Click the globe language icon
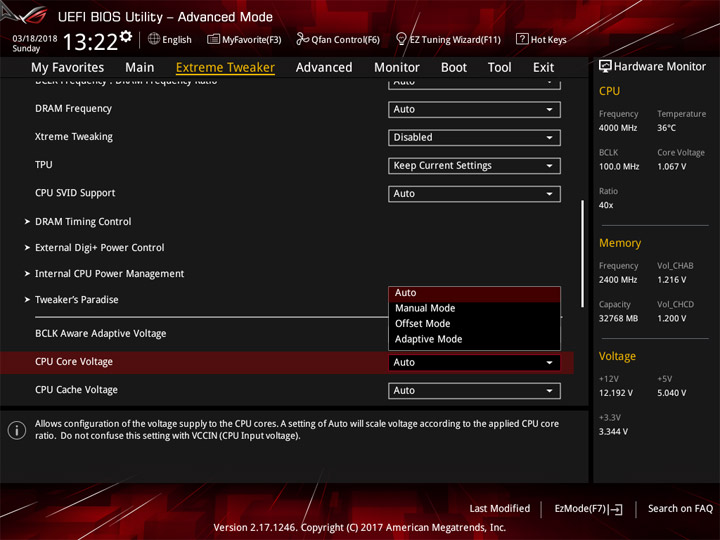 tap(154, 39)
